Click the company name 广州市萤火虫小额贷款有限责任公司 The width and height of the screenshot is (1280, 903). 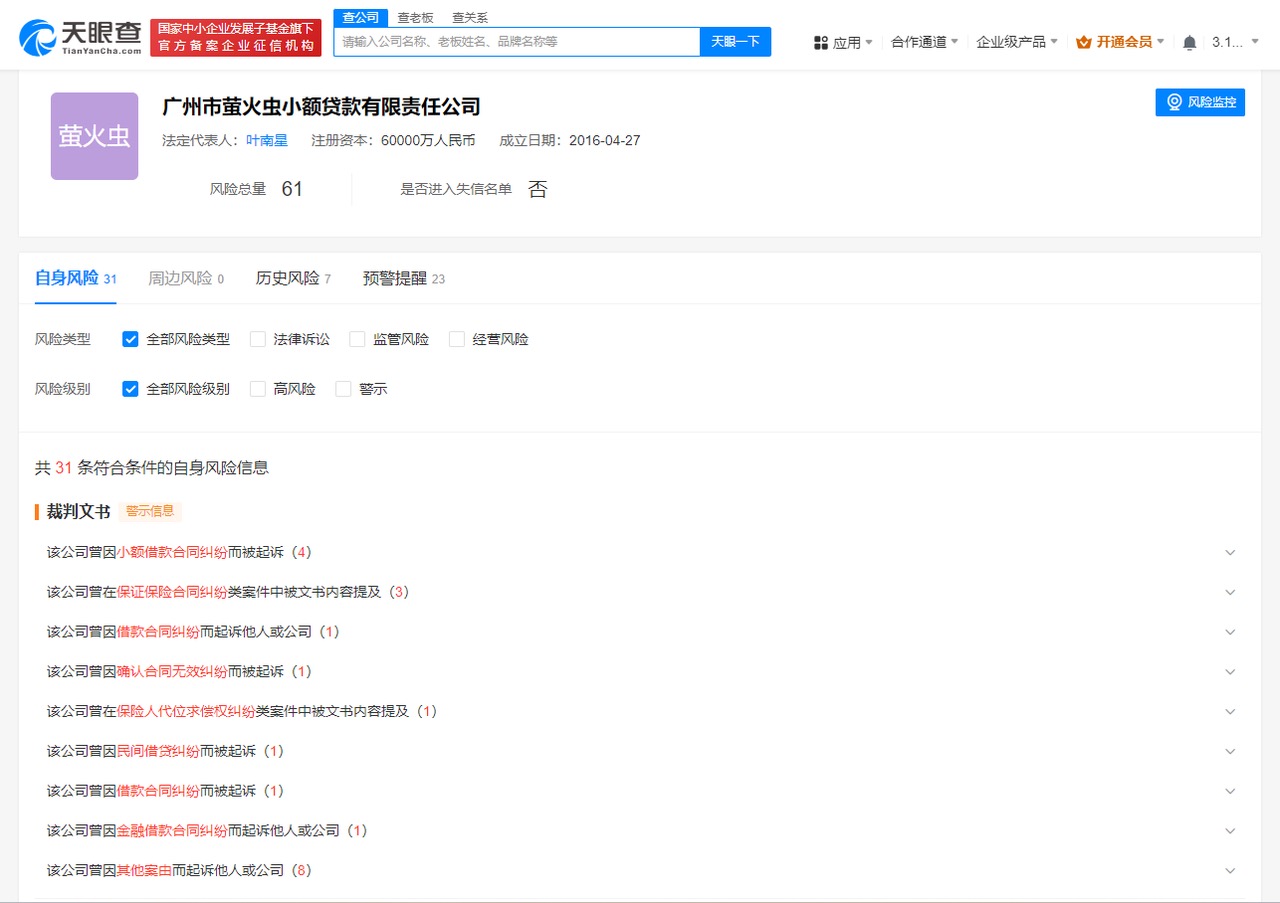click(321, 107)
